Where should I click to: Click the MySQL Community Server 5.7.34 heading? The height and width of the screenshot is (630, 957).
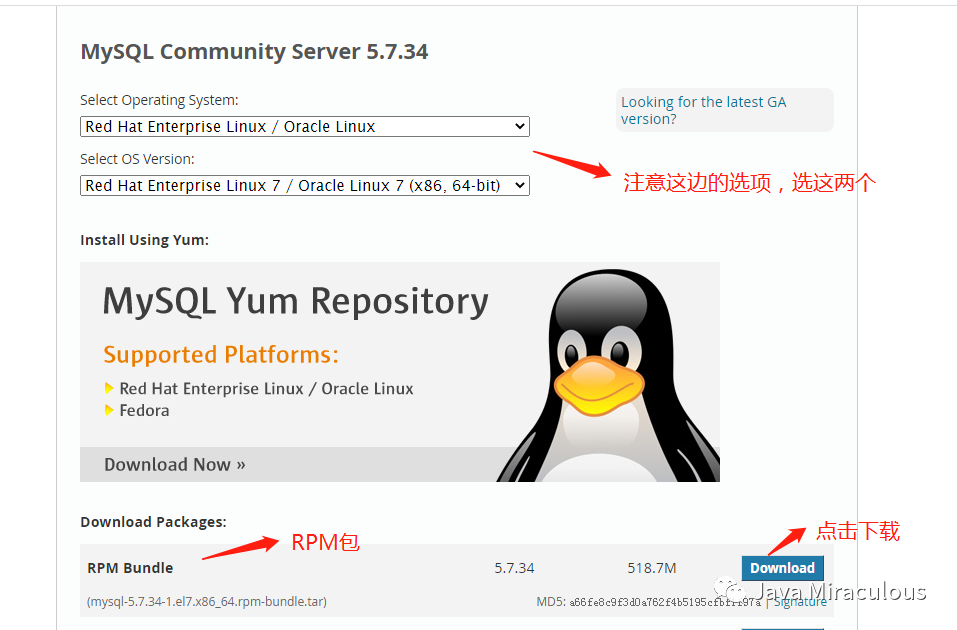coord(254,52)
